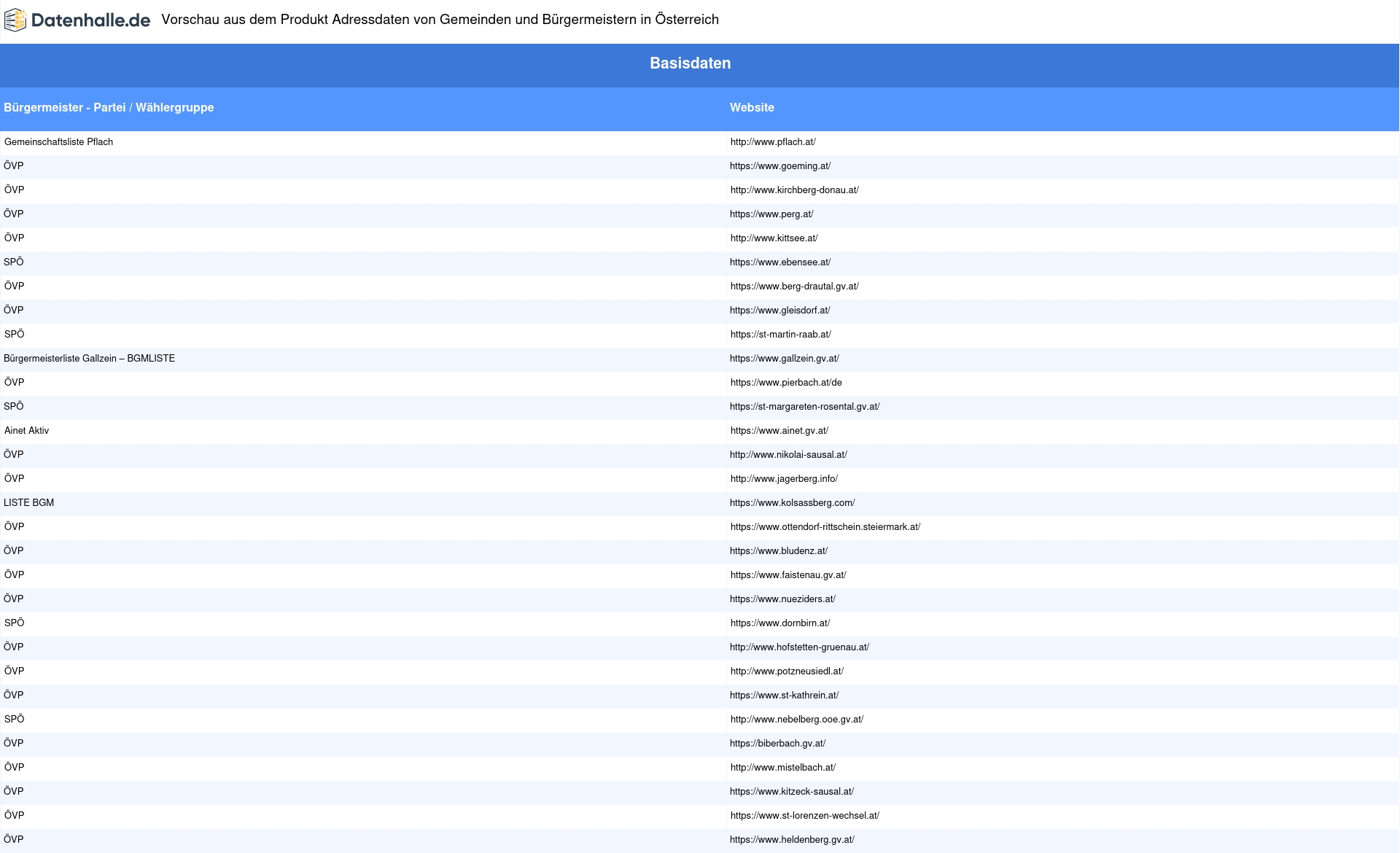
Task: Open the http://www.kittsee.at/ link
Action: tap(774, 238)
